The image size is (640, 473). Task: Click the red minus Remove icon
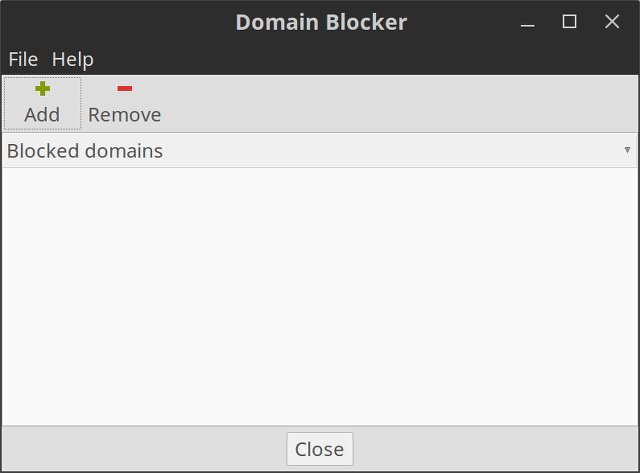(x=124, y=89)
